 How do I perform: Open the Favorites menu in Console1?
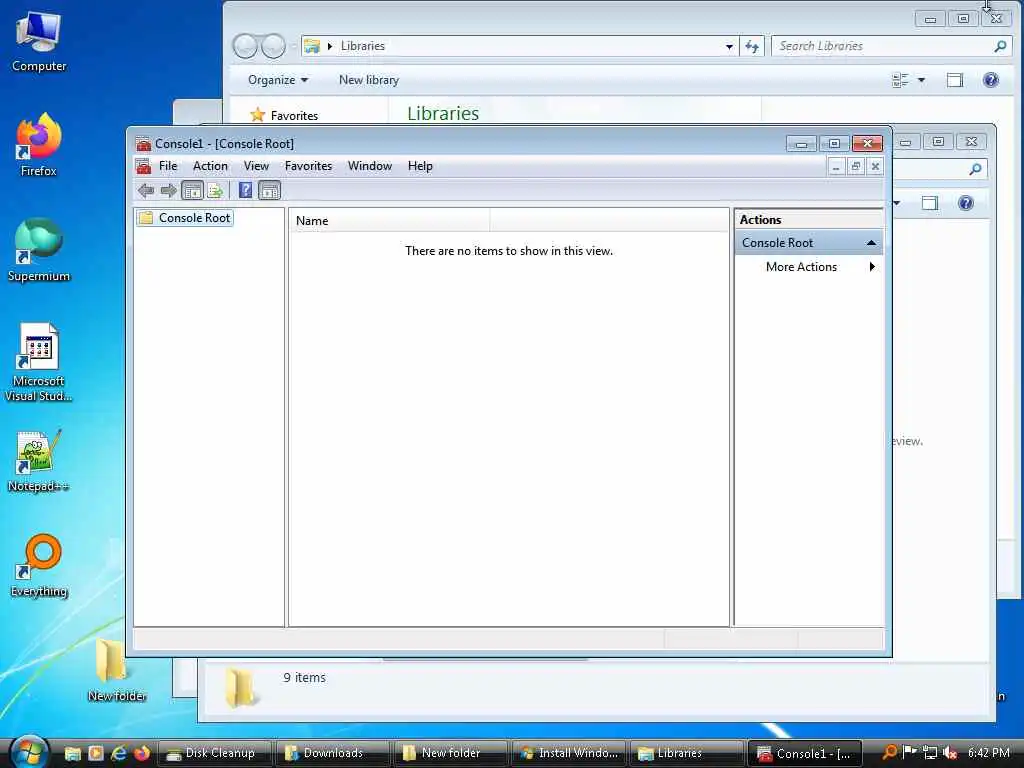(x=308, y=166)
